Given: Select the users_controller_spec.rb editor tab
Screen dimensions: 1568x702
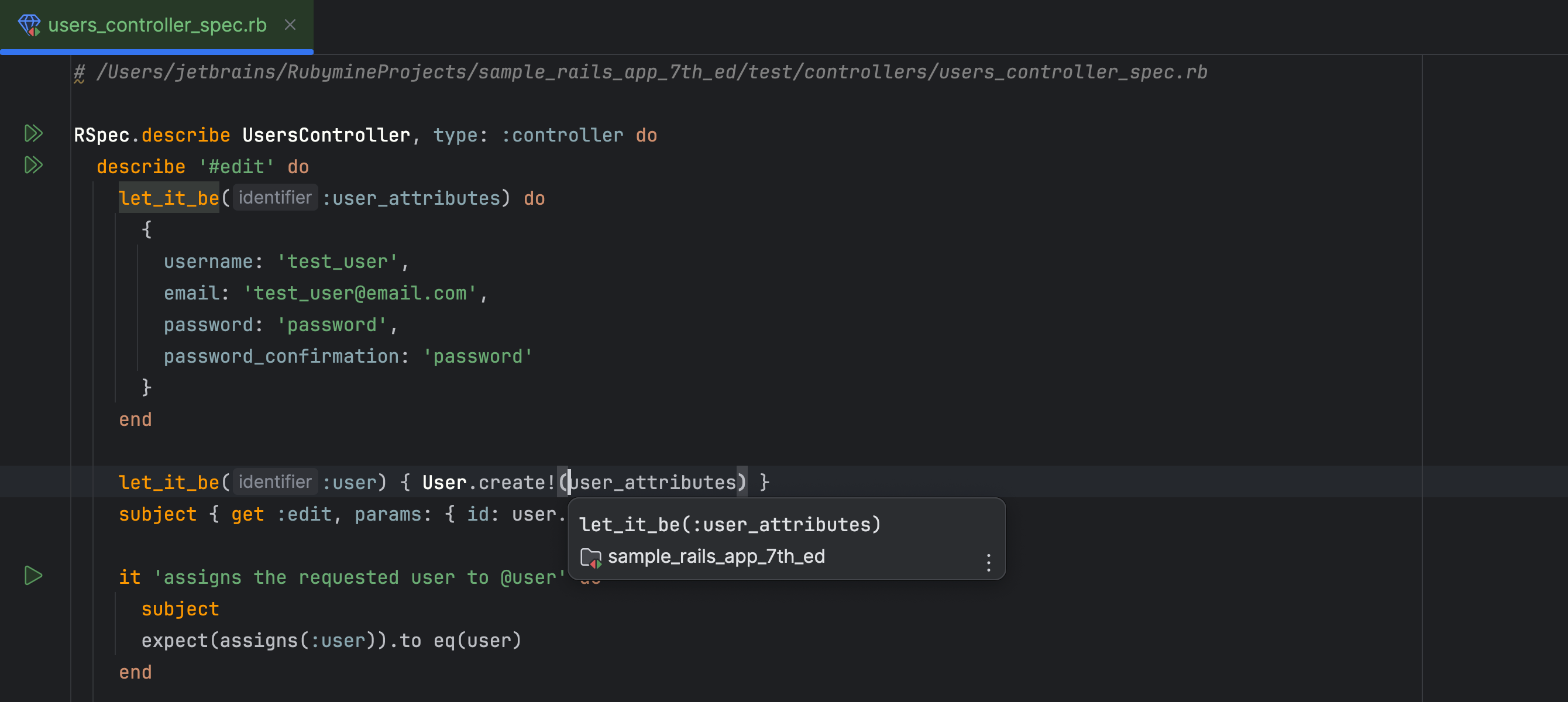Looking at the screenshot, I should point(156,25).
